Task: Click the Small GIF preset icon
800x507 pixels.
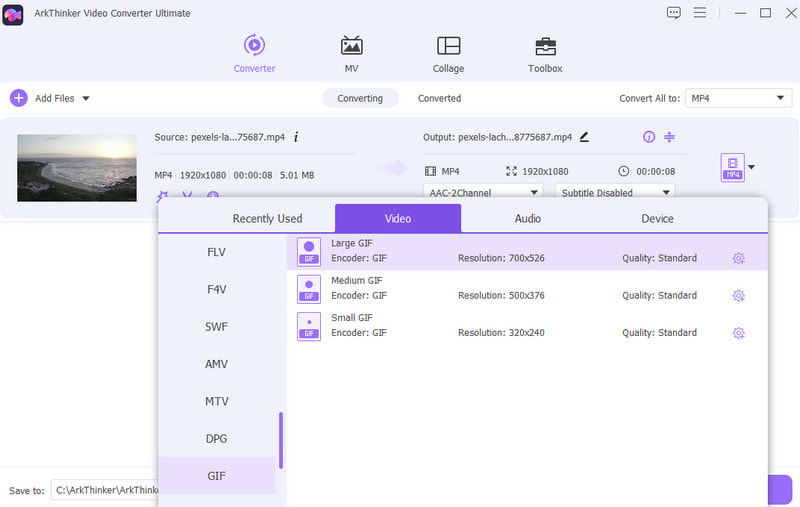Action: click(309, 326)
